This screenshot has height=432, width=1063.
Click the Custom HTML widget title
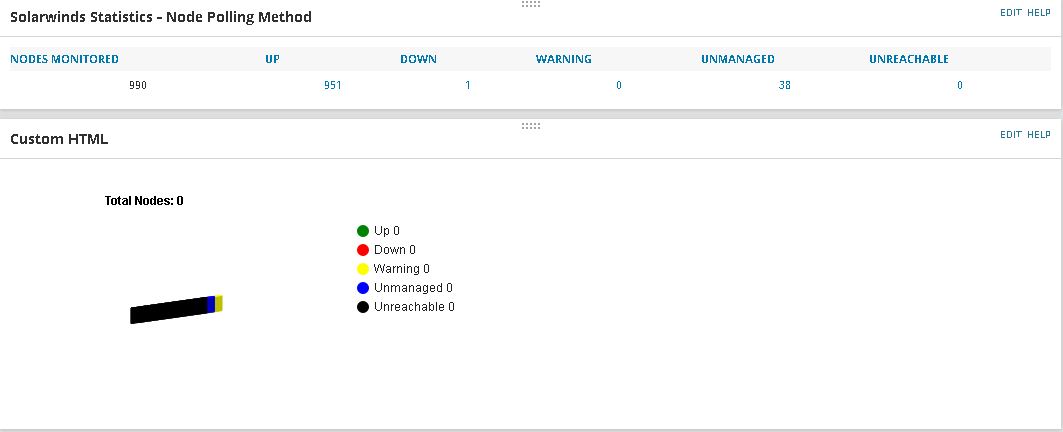tap(59, 139)
